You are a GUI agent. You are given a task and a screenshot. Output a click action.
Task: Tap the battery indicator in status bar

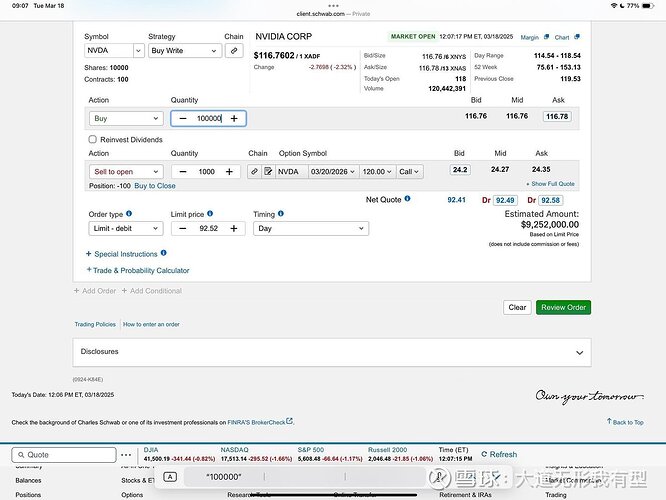pos(647,6)
